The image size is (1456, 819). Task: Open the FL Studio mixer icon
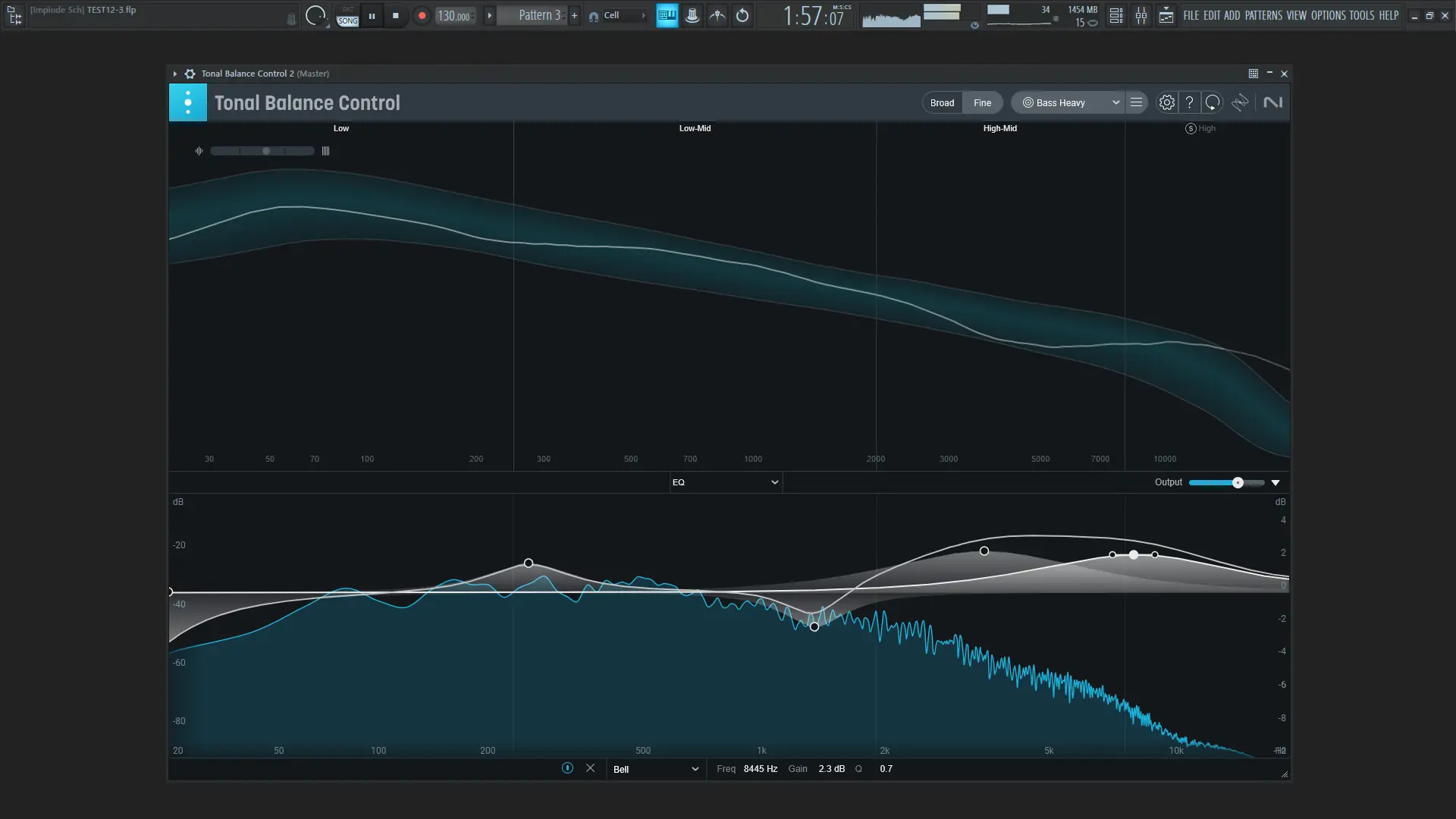[x=1141, y=16]
